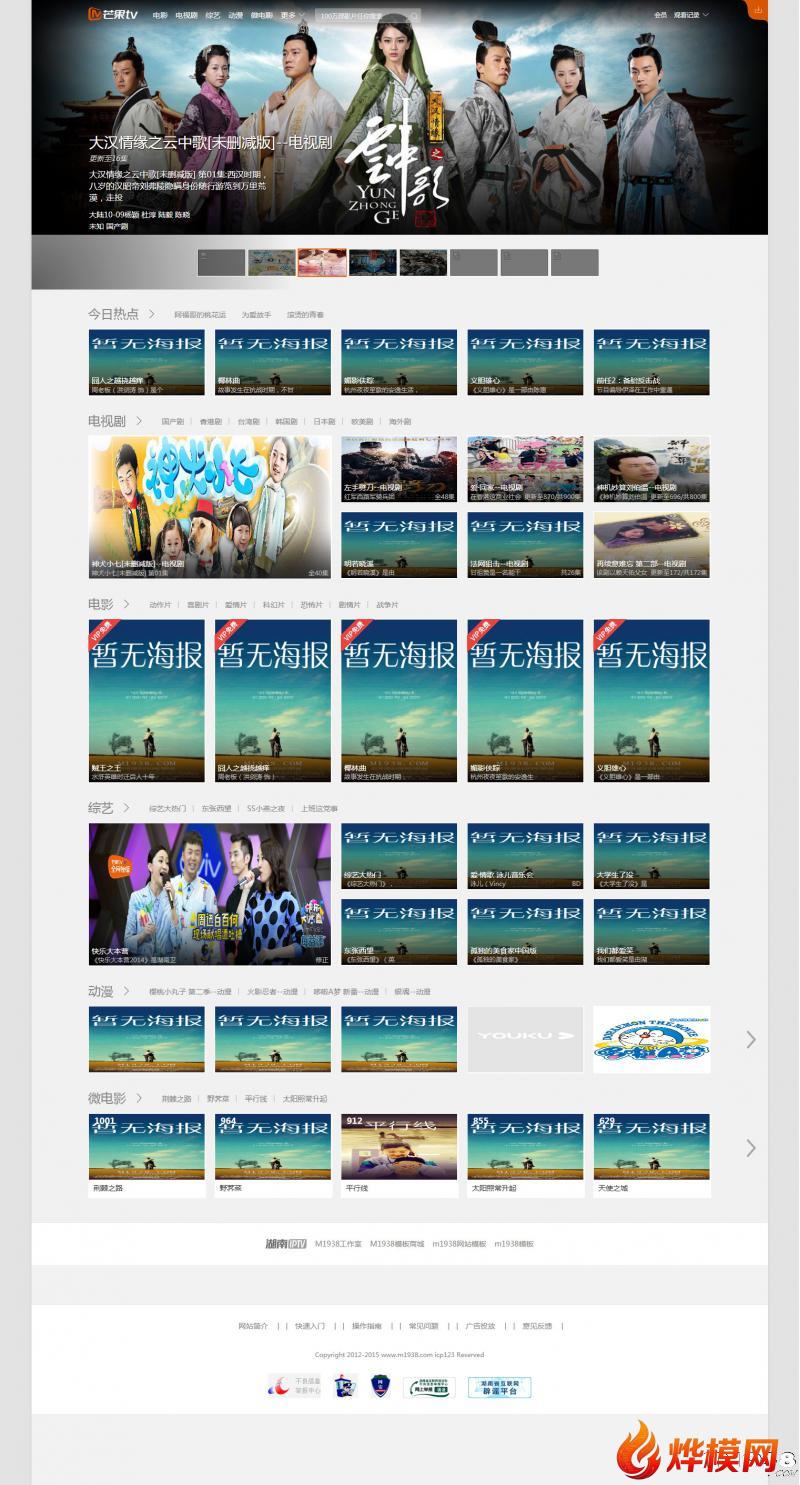
Task: Open the 综艺 section arrow
Action: (x=126, y=807)
